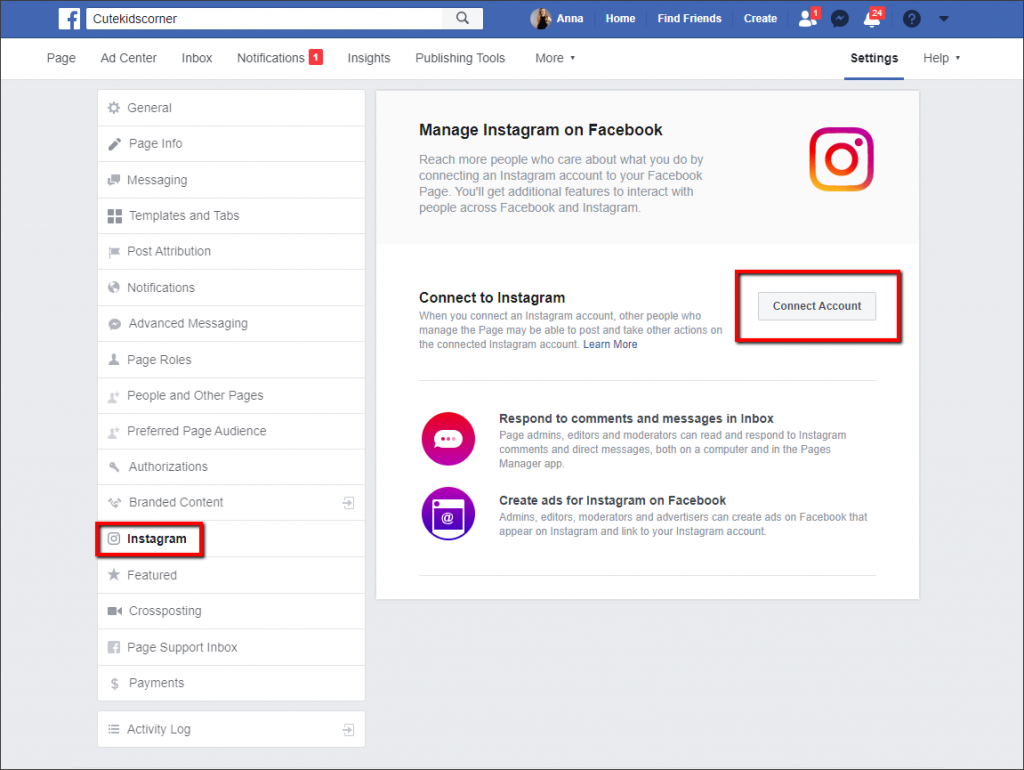Click the Connect Account button
1024x770 pixels.
click(817, 306)
